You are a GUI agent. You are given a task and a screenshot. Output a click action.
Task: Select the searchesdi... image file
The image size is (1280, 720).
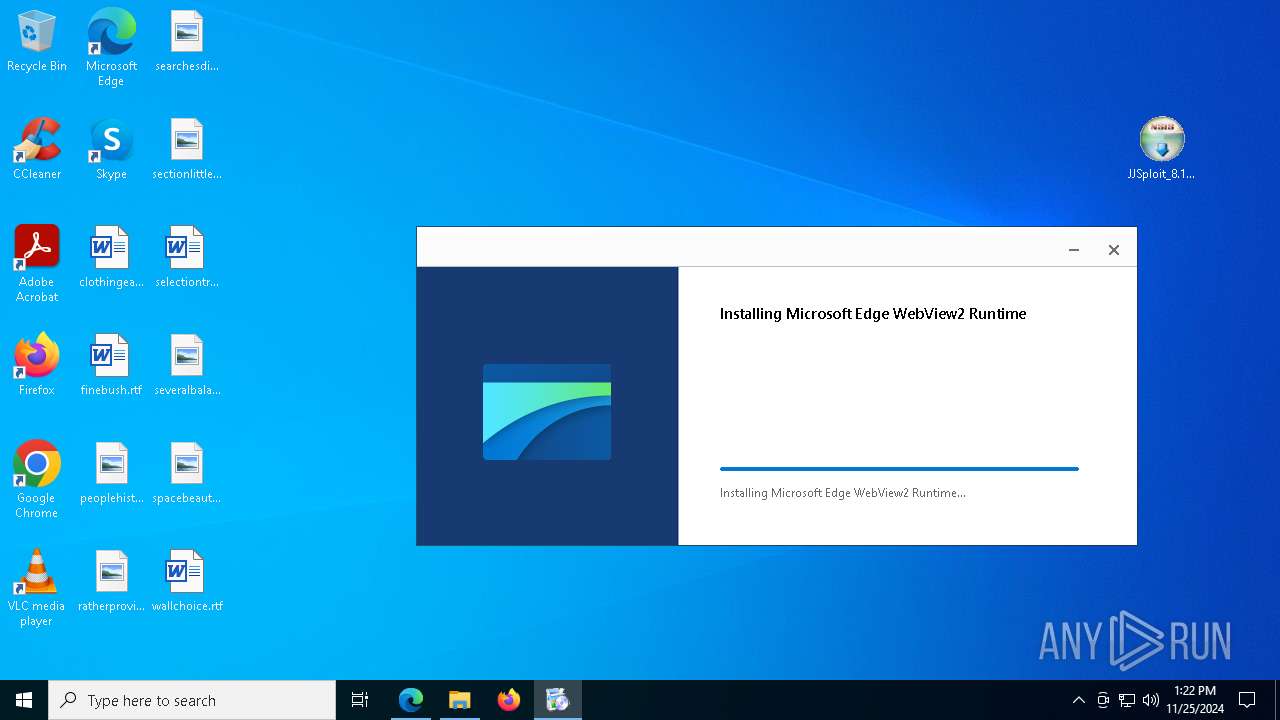[187, 42]
